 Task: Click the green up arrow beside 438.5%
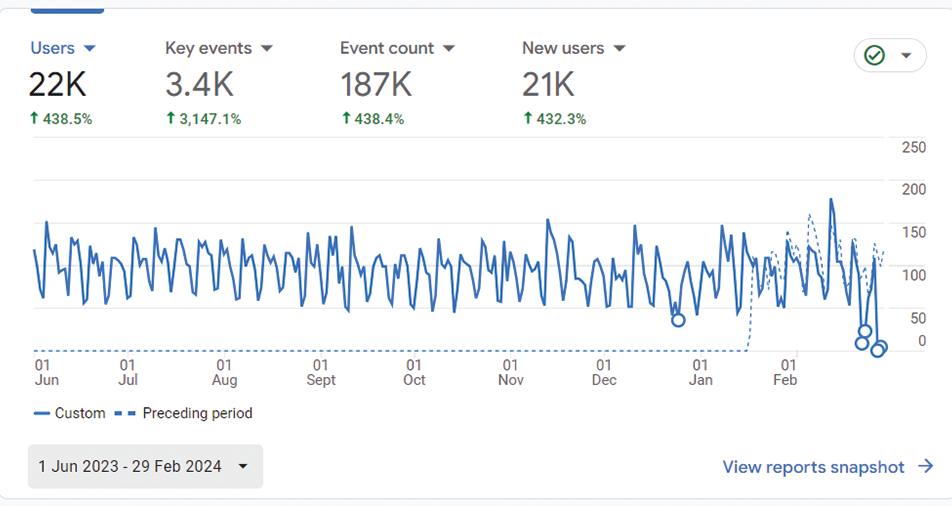click(x=34, y=119)
